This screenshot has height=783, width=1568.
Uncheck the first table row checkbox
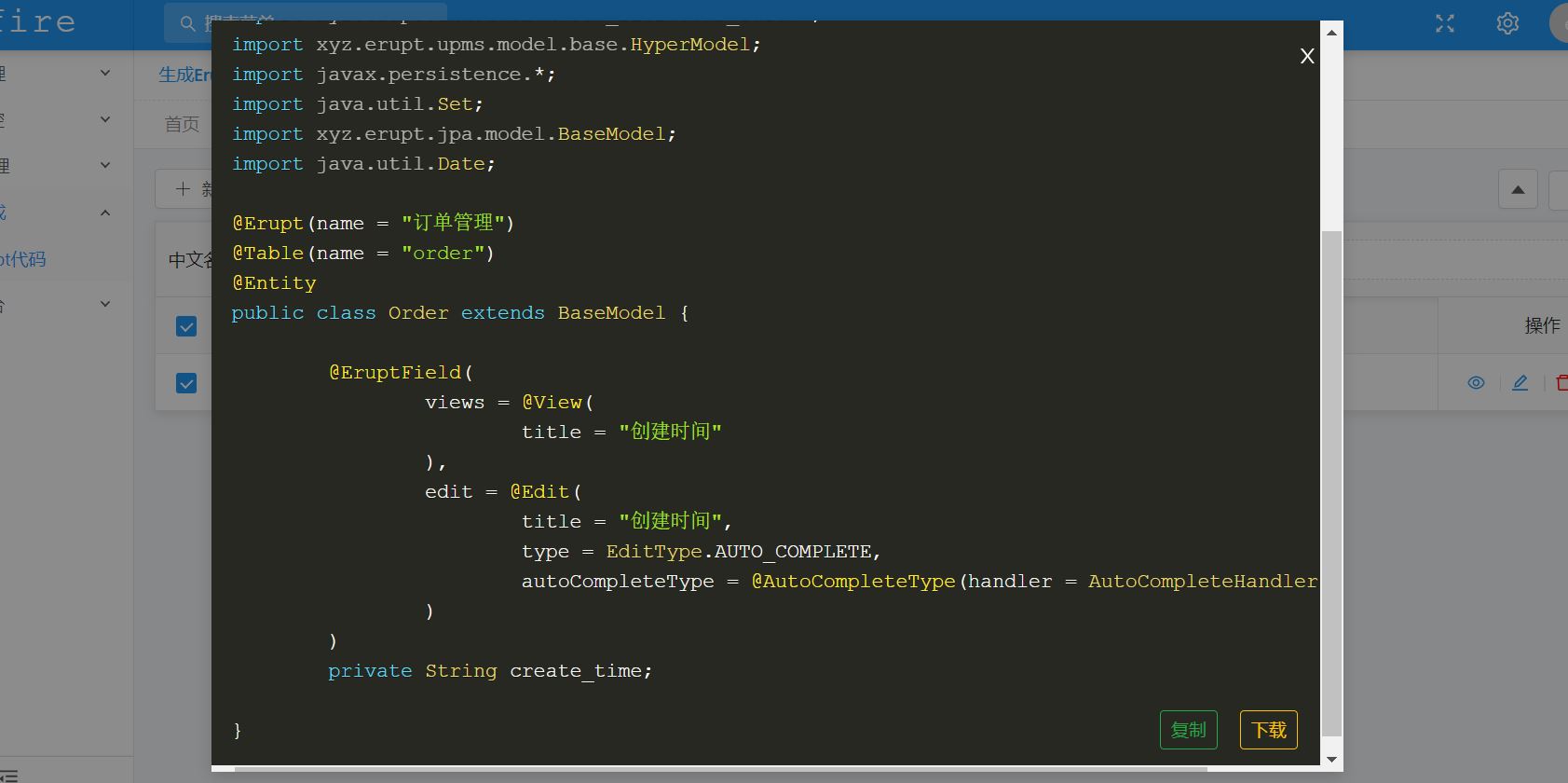pos(186,326)
